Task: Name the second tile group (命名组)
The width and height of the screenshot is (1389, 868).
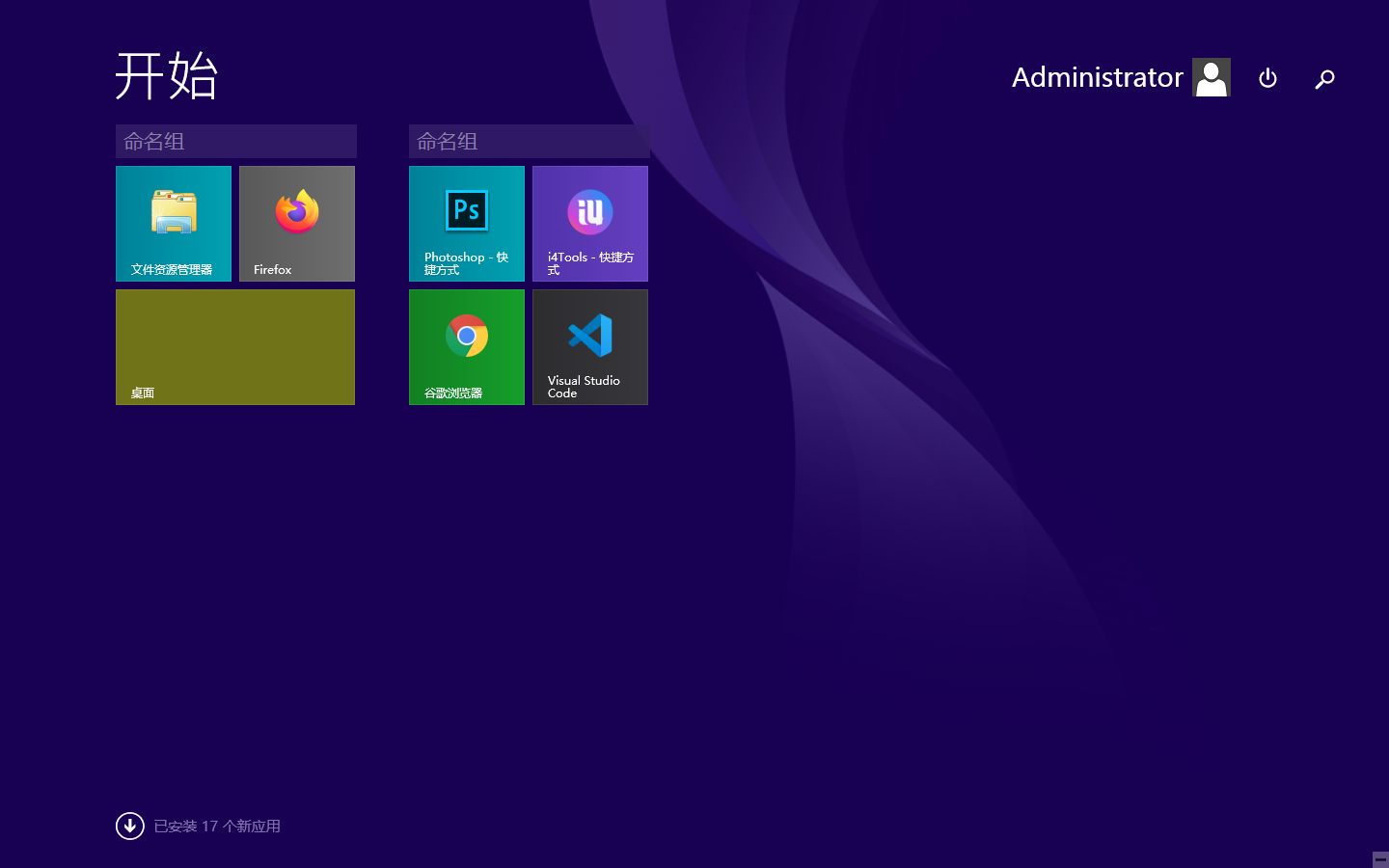Action: 530,141
